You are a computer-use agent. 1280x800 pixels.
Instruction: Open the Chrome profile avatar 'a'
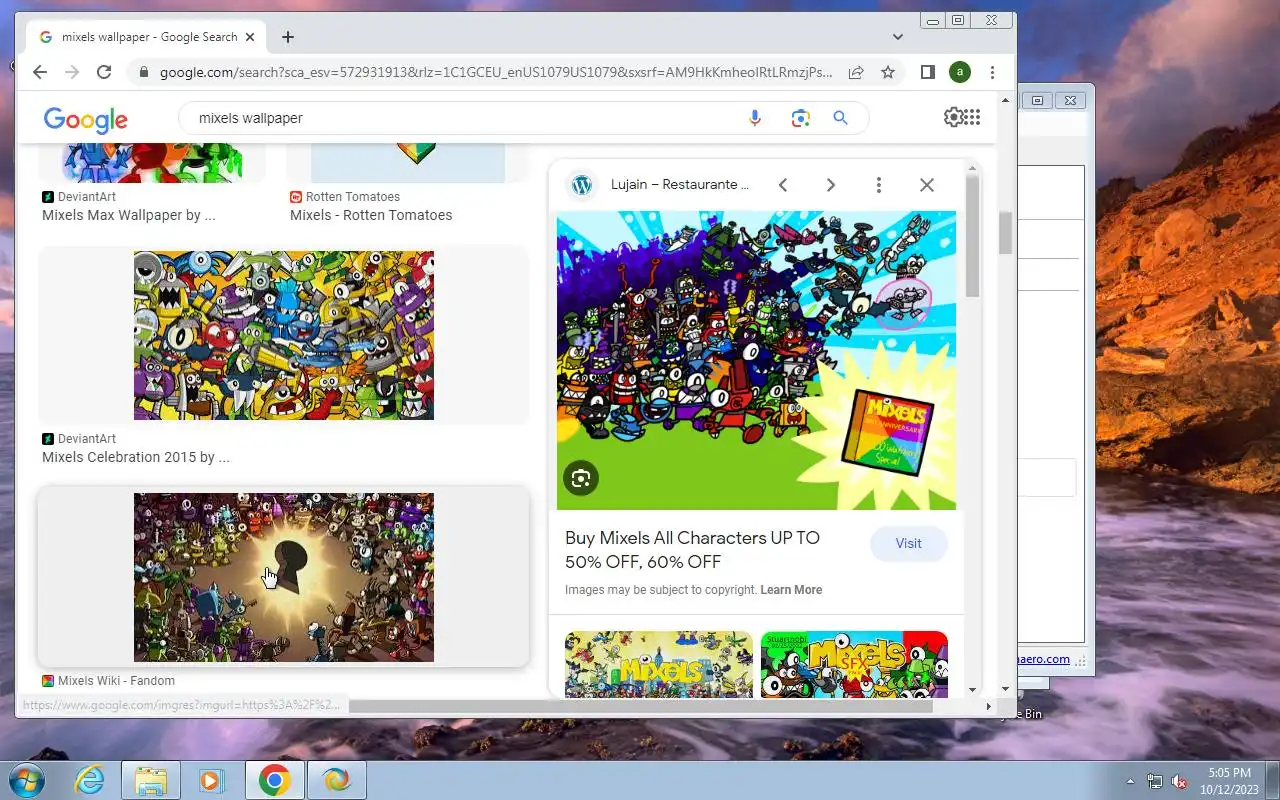(959, 72)
